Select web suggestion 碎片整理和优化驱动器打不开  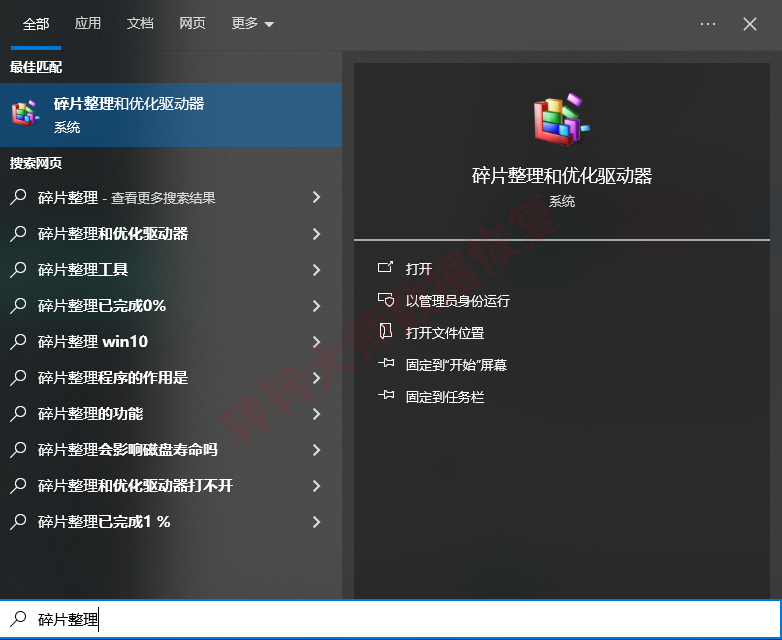(135, 485)
